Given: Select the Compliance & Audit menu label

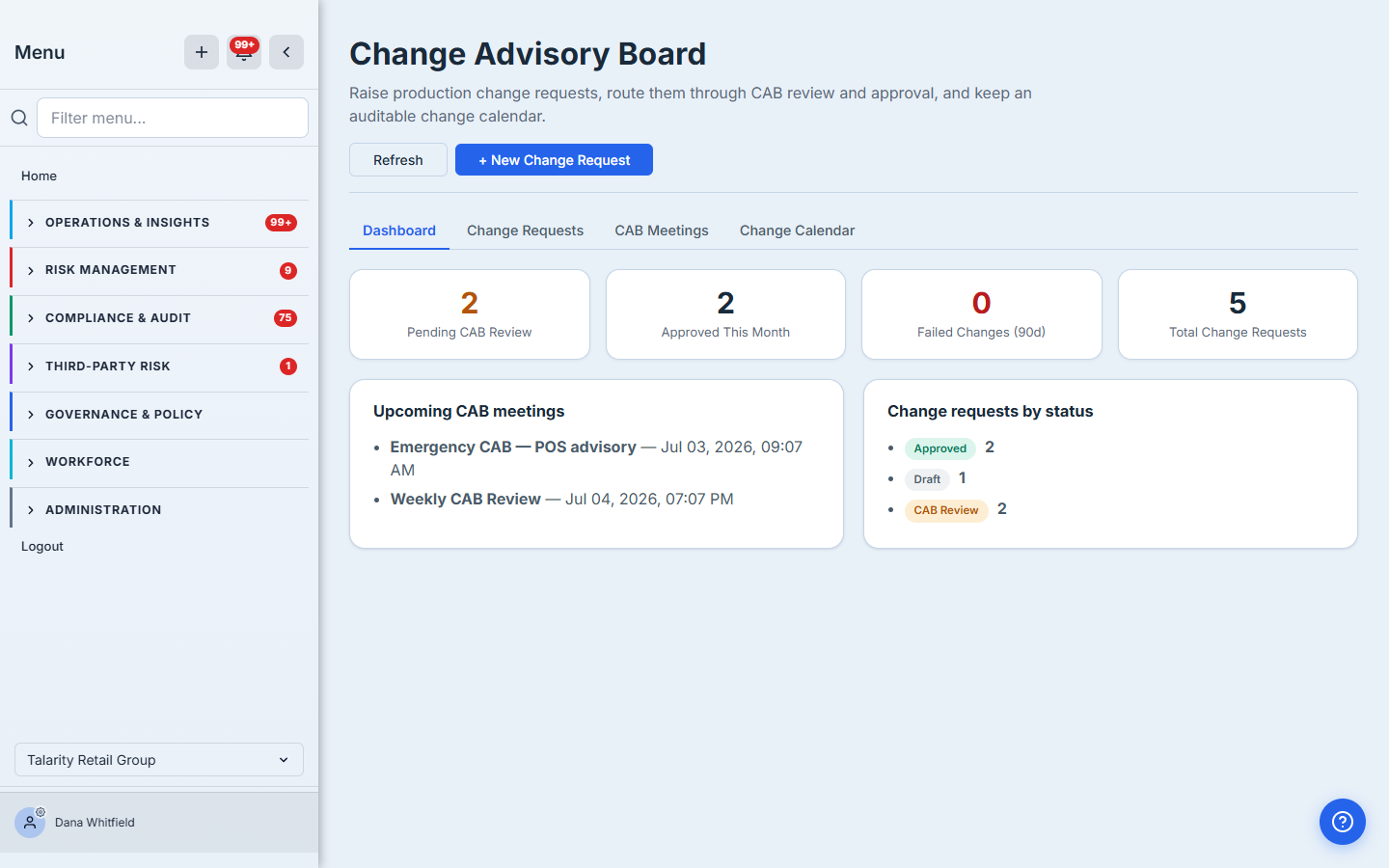Looking at the screenshot, I should pos(118,318).
